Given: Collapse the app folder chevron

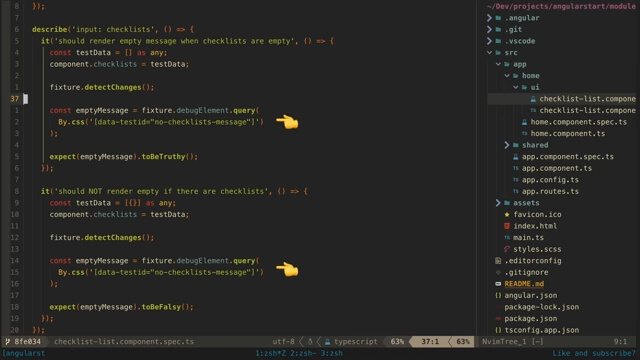Looking at the screenshot, I should pyautogui.click(x=498, y=64).
